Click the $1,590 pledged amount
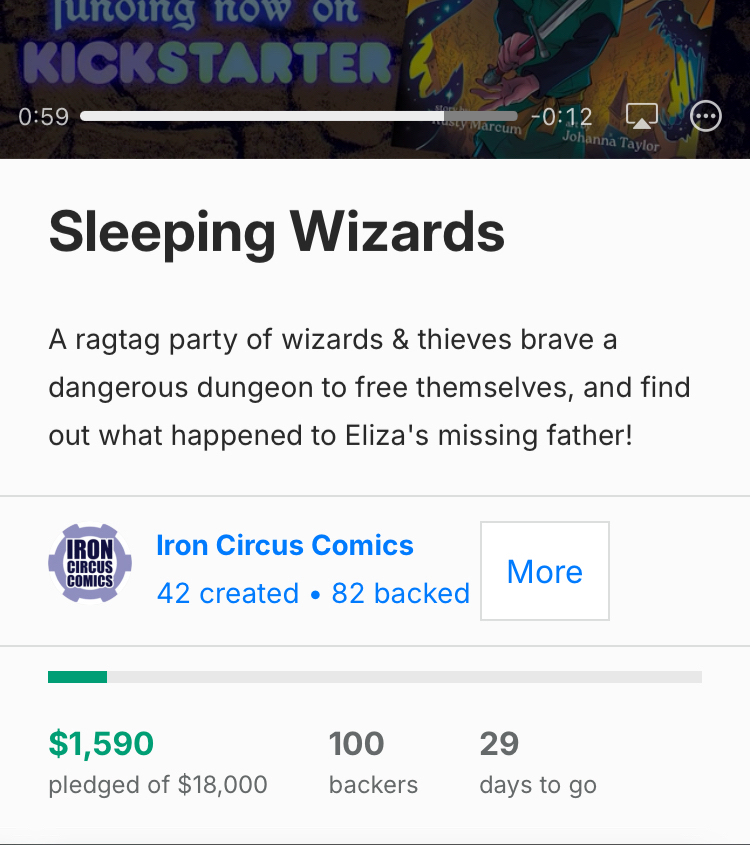Viewport: 750px width, 845px height. pos(101,744)
